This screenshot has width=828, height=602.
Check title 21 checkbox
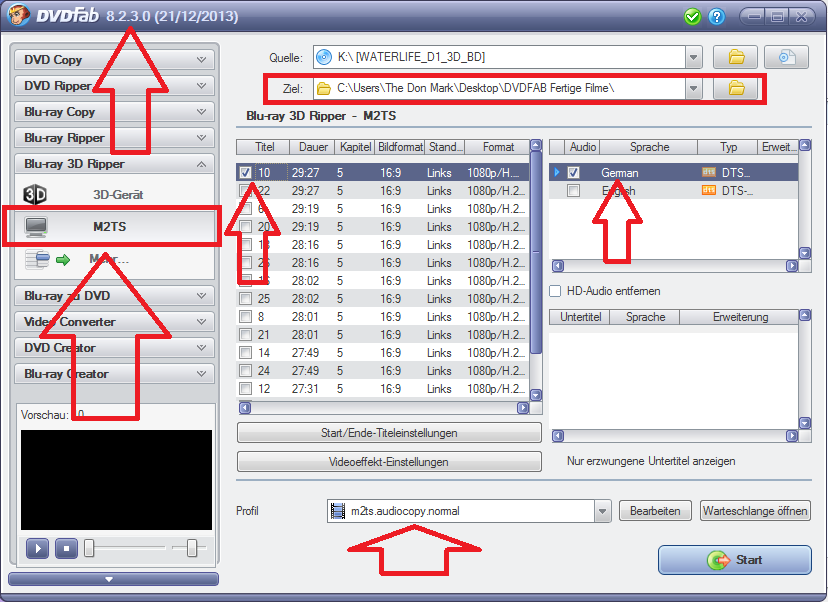click(245, 334)
